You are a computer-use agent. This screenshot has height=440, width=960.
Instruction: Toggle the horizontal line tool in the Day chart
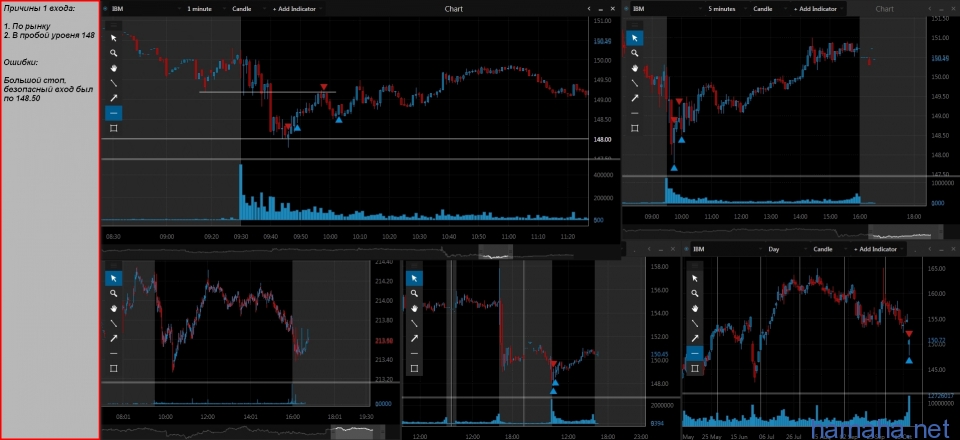(x=695, y=354)
